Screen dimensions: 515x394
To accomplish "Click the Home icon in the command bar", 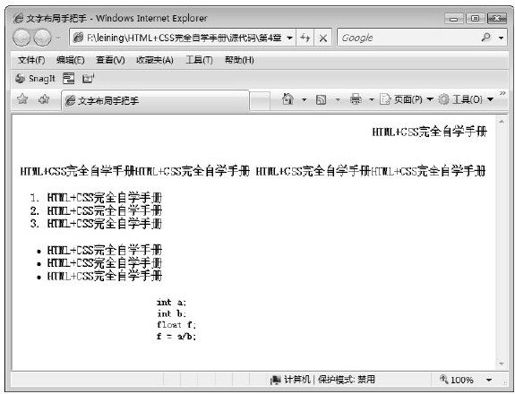I will tap(288, 99).
